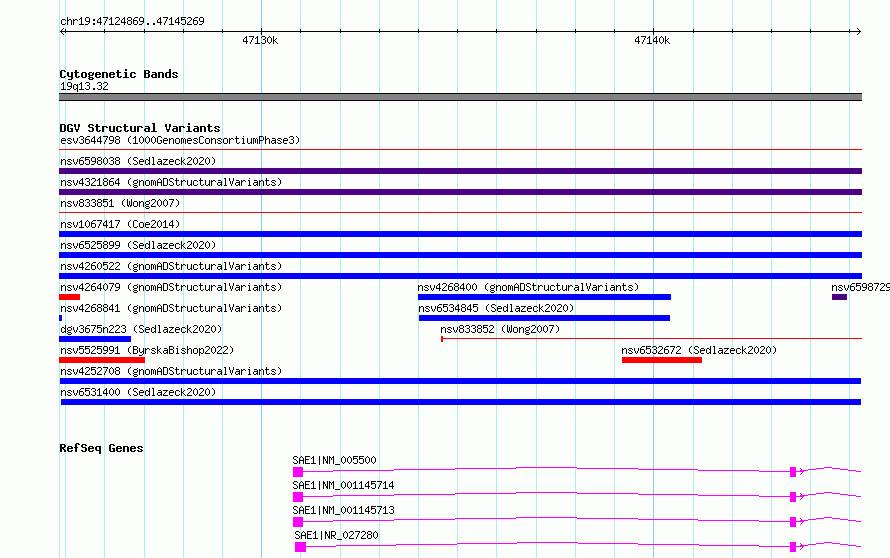Click the Cytogenetic Bands track title
This screenshot has width=890, height=558.
(119, 74)
